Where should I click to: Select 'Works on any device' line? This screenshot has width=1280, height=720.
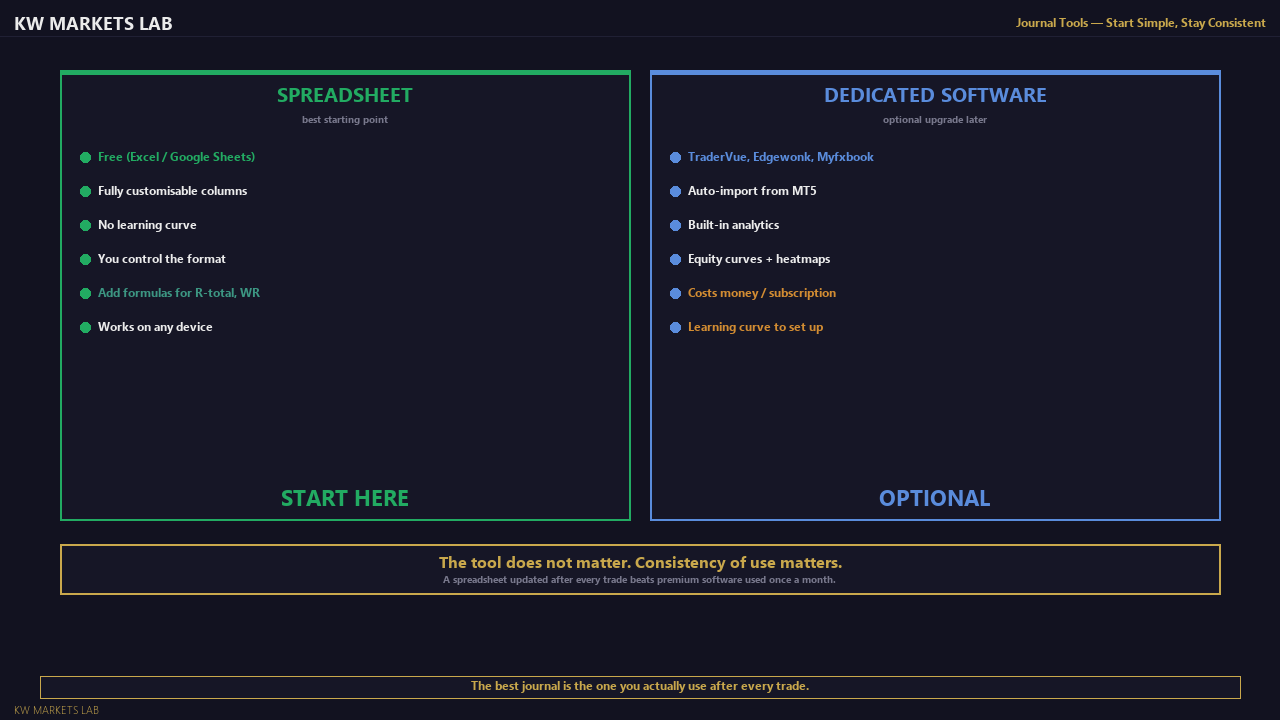coord(155,327)
